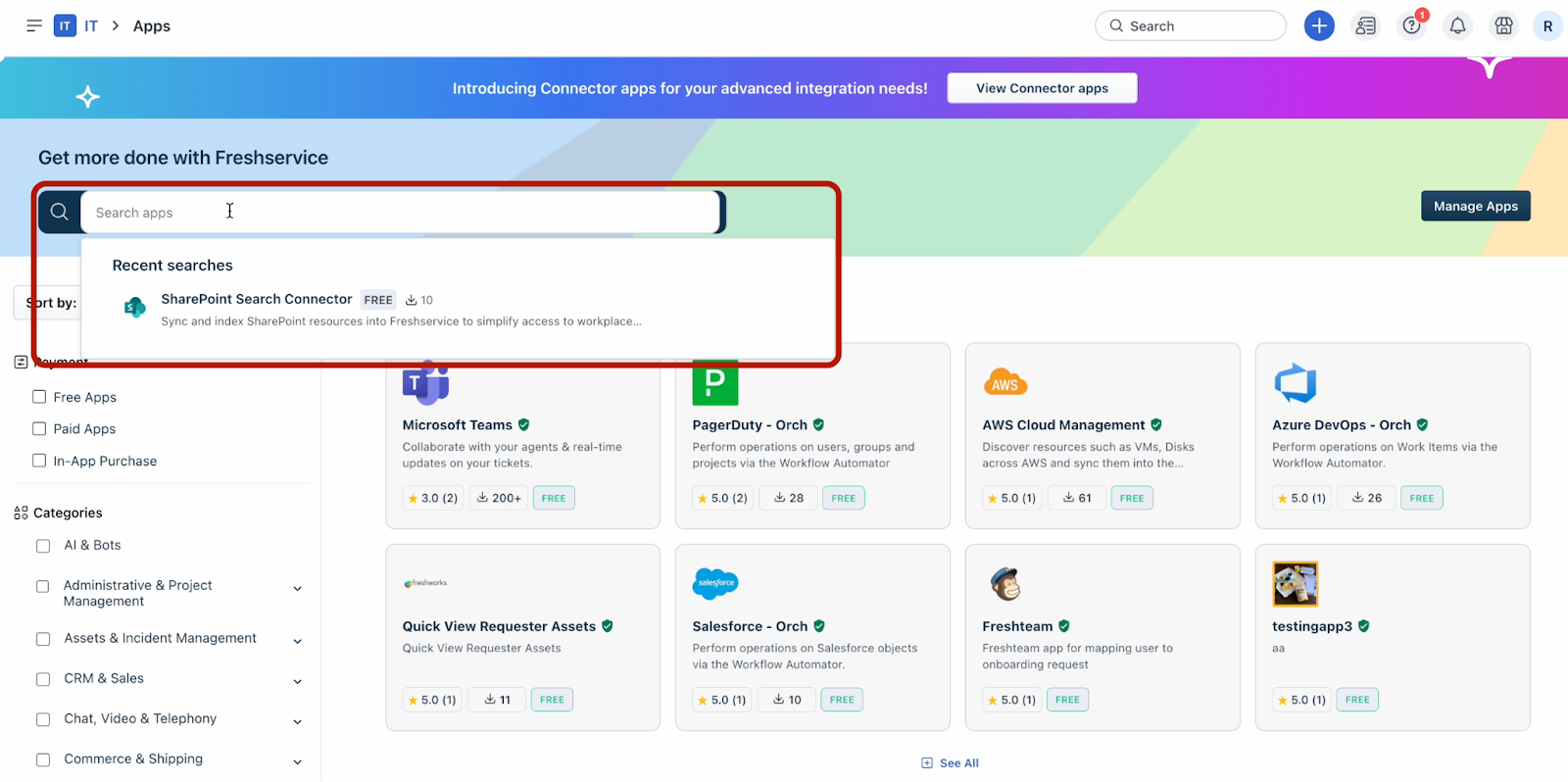Check Chat, Video & Telephony category
The width and height of the screenshot is (1568, 782).
[43, 719]
